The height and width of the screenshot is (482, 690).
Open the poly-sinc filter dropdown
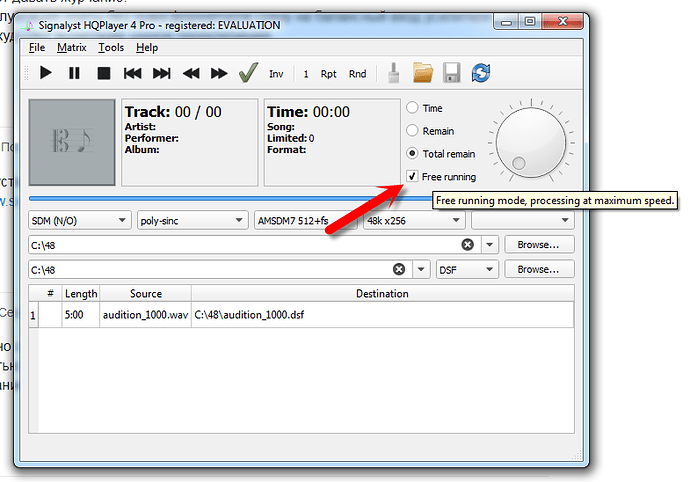[192, 220]
